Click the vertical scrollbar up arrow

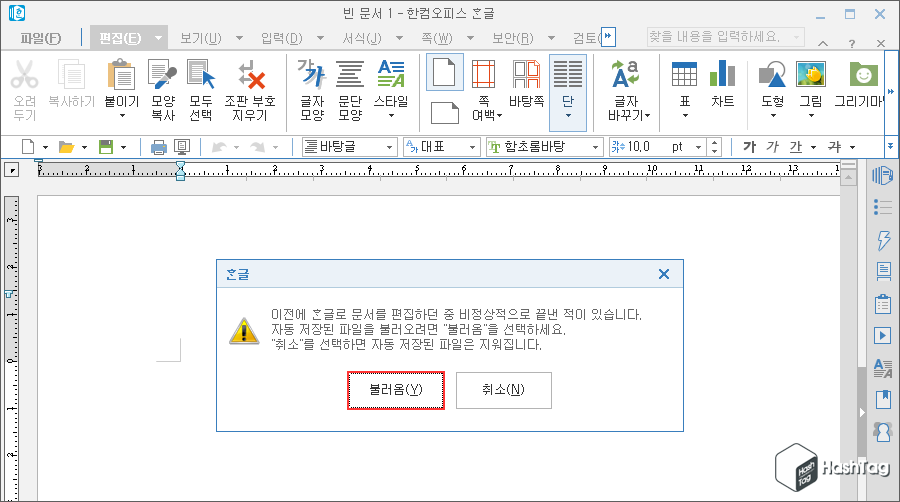[x=848, y=178]
